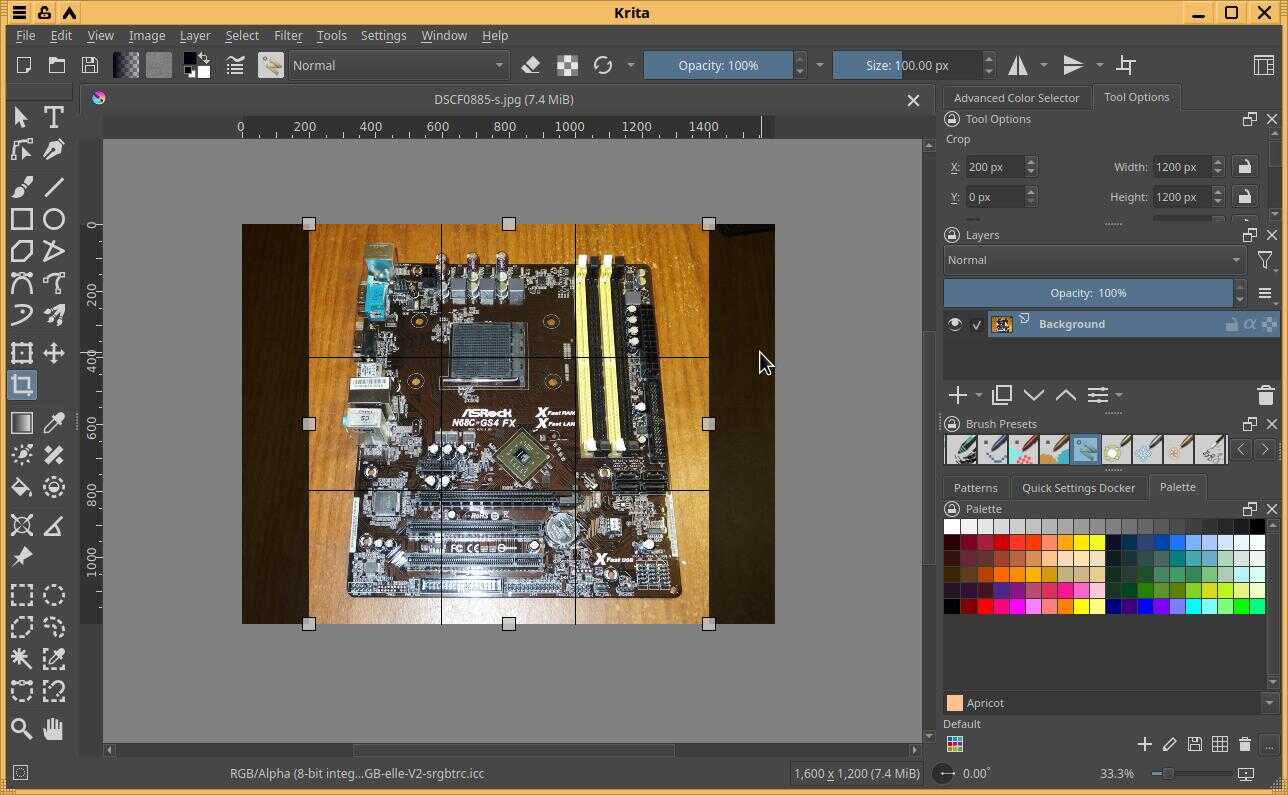Image resolution: width=1288 pixels, height=795 pixels.
Task: Click the Layers Opacity slider
Action: (x=1088, y=293)
